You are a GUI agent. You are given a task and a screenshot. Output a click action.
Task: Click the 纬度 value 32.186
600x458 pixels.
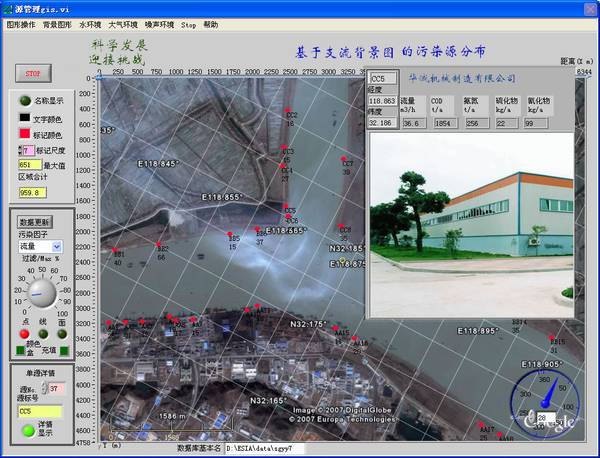[x=382, y=123]
